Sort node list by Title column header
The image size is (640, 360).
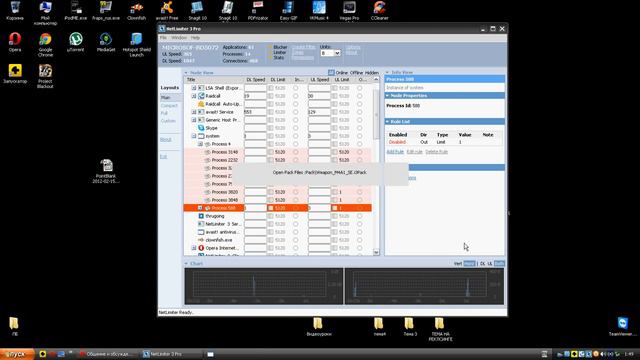(214, 80)
